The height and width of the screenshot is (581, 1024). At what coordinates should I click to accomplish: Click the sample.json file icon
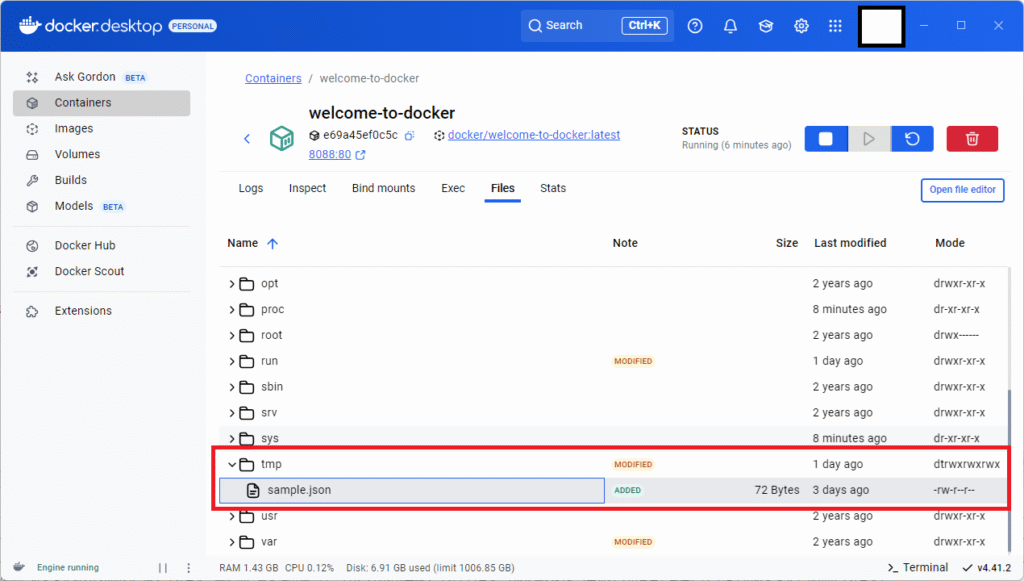[x=253, y=490]
